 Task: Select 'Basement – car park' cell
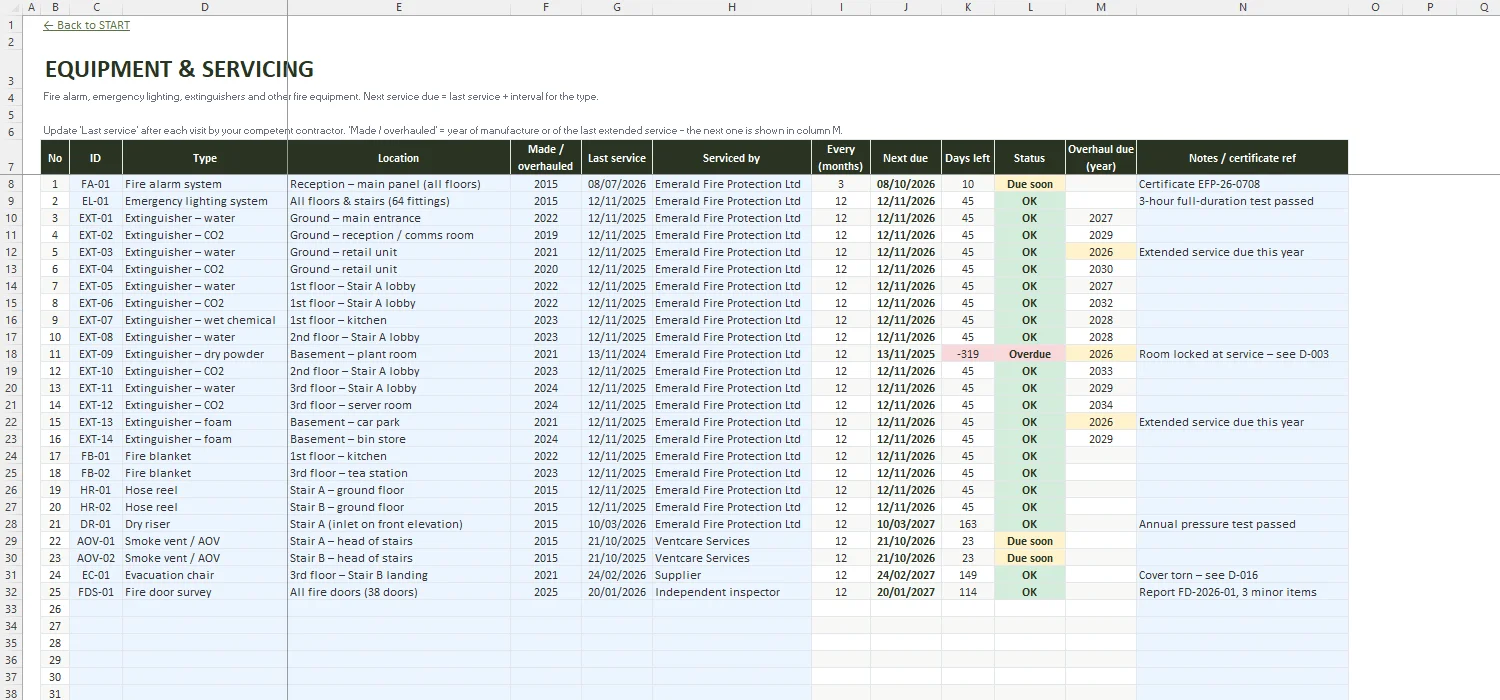399,422
